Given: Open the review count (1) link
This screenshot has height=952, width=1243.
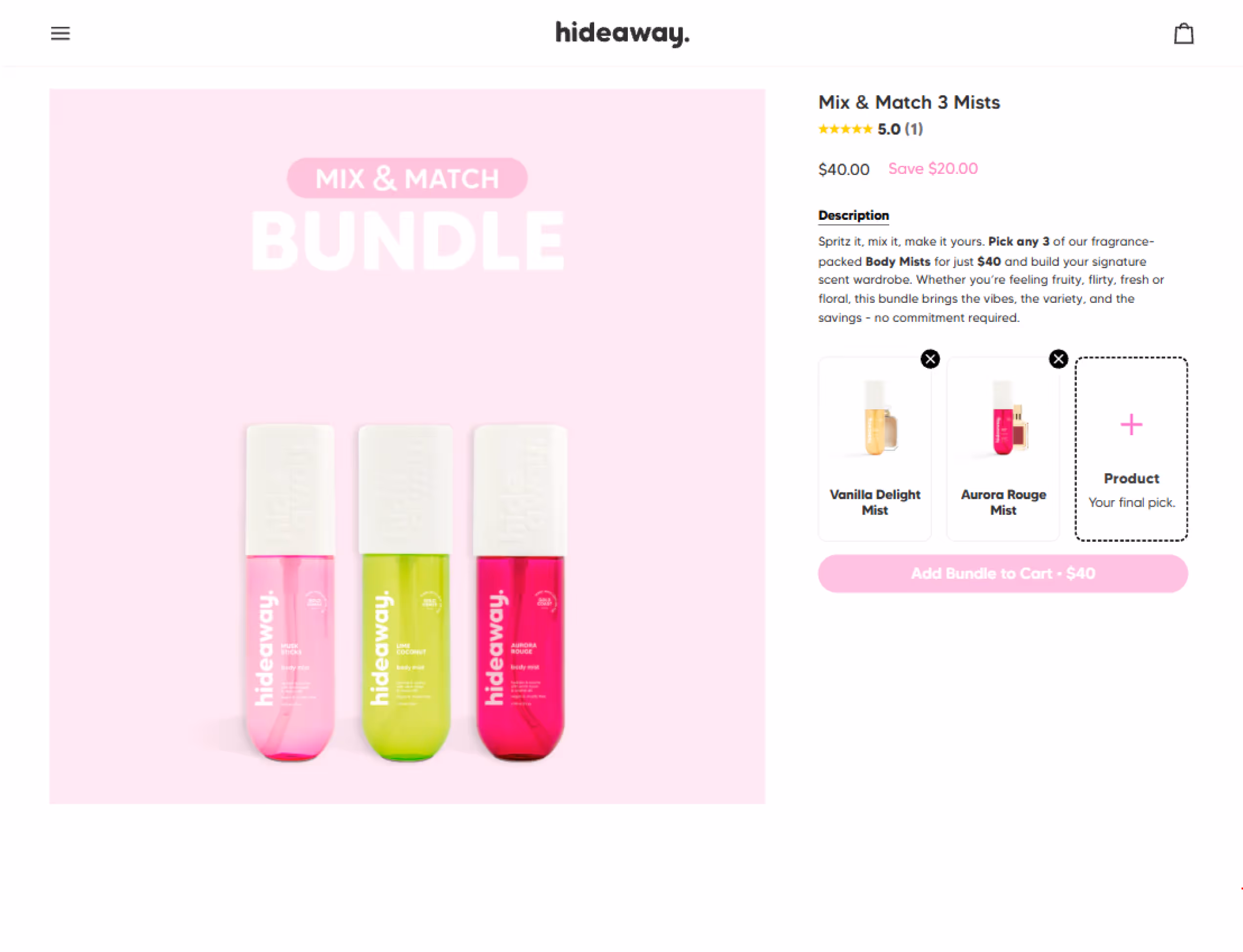Looking at the screenshot, I should tap(913, 129).
